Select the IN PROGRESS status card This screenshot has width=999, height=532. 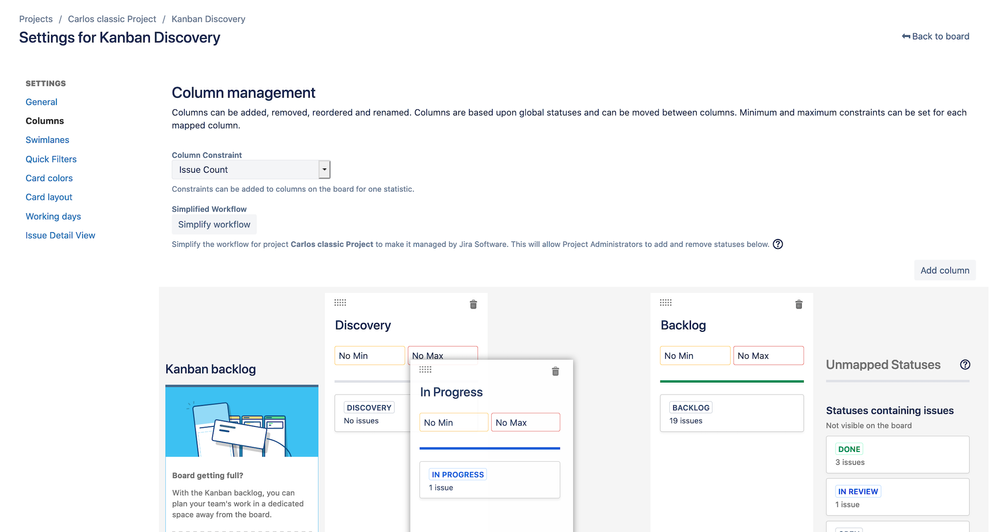point(489,480)
